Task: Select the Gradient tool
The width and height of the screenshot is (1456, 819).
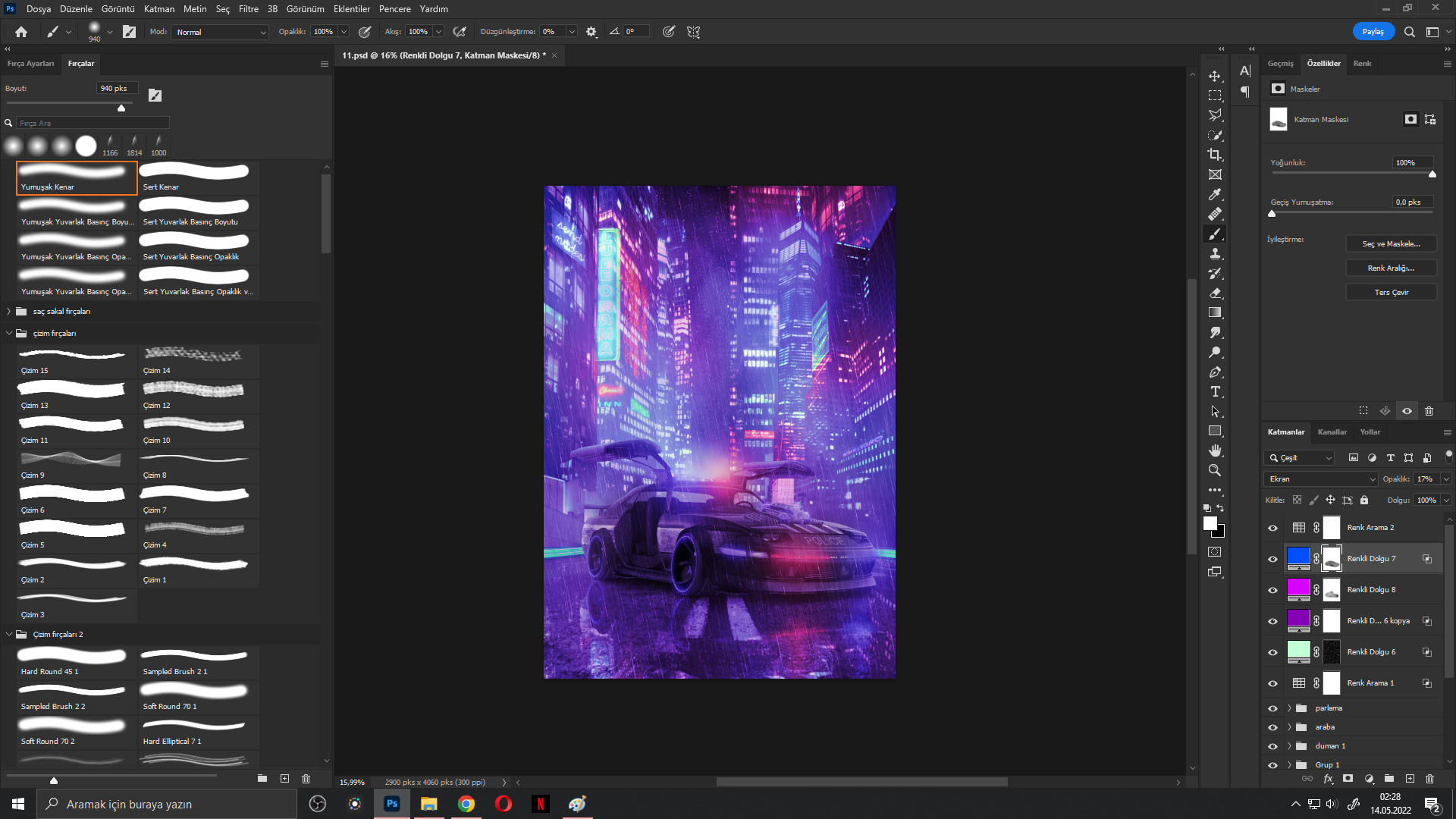Action: (x=1215, y=312)
